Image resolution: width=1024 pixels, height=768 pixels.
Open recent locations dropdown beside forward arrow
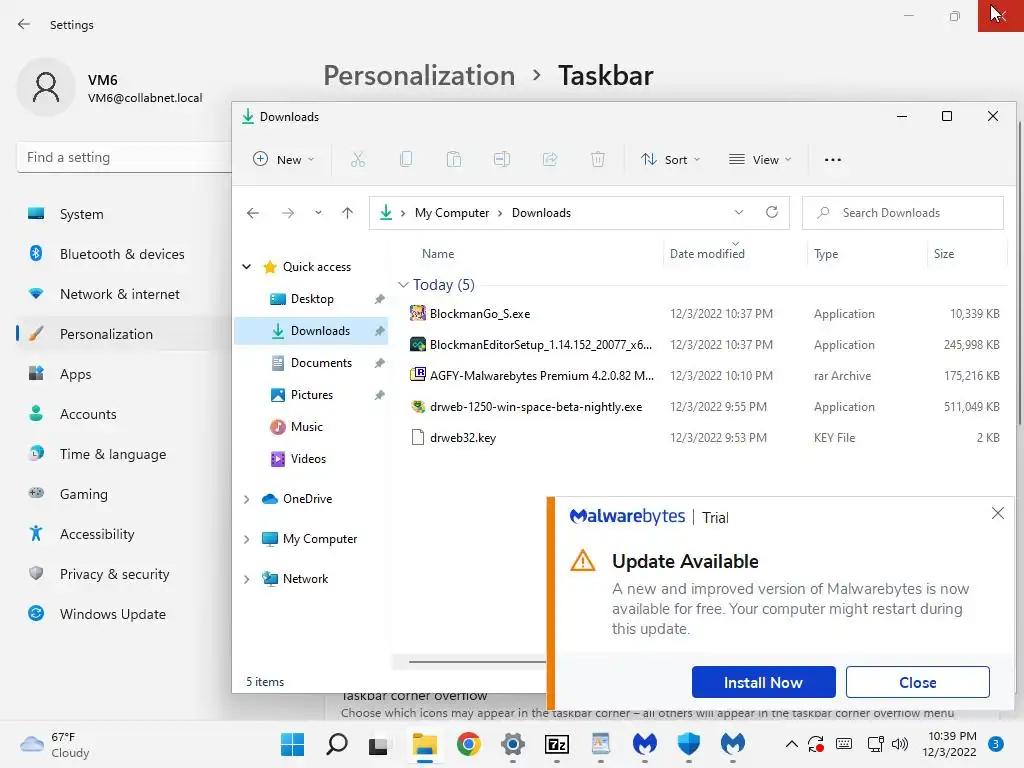tap(318, 213)
